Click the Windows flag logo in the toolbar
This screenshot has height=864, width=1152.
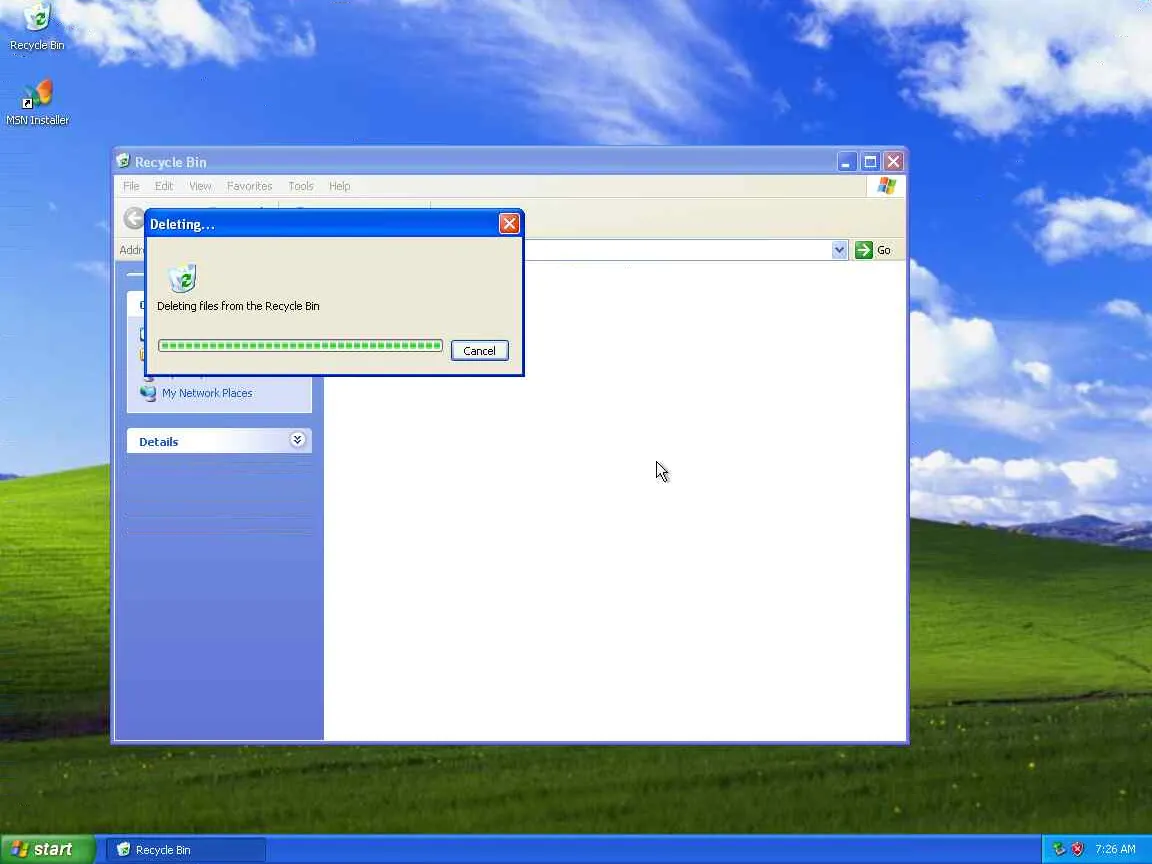(887, 186)
